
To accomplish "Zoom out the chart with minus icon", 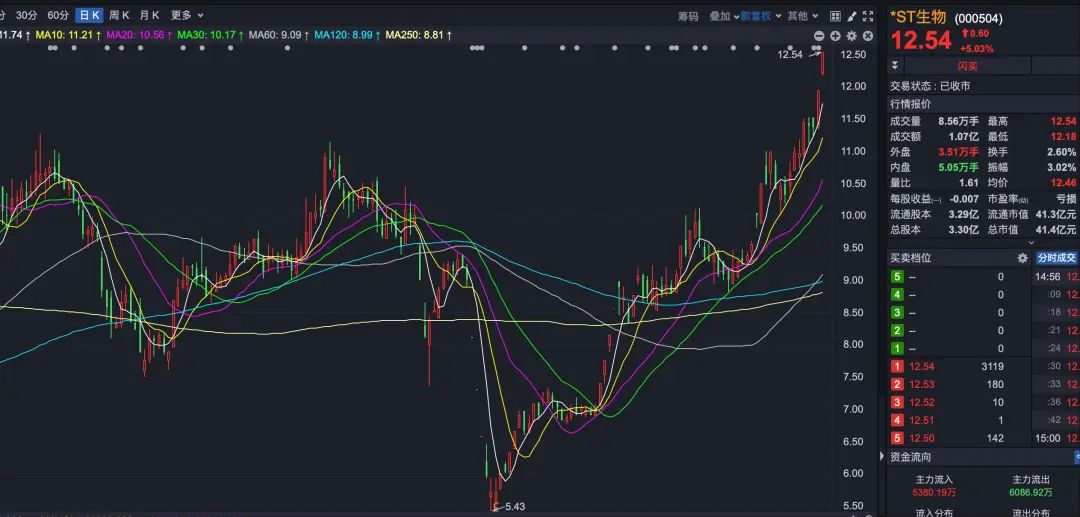I will 819,36.
